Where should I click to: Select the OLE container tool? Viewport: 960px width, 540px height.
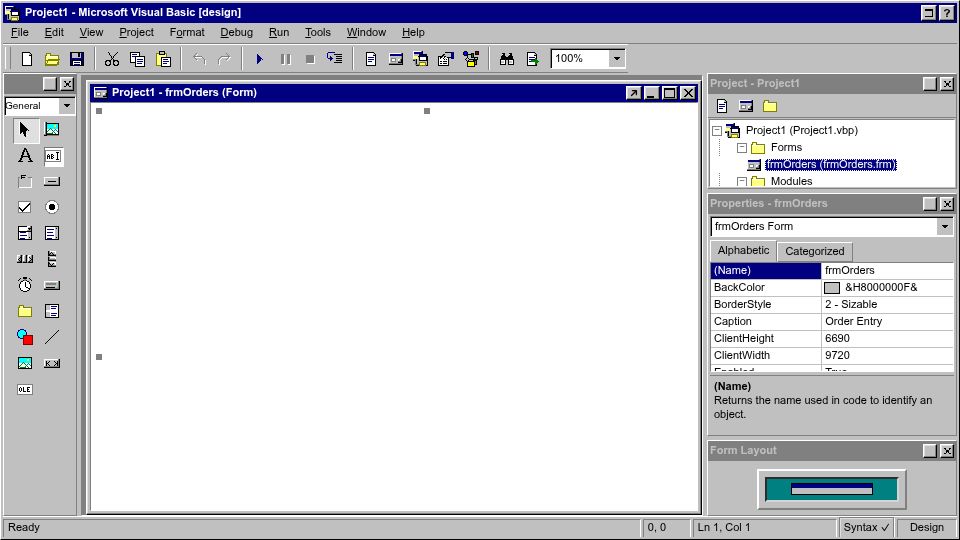(x=24, y=389)
